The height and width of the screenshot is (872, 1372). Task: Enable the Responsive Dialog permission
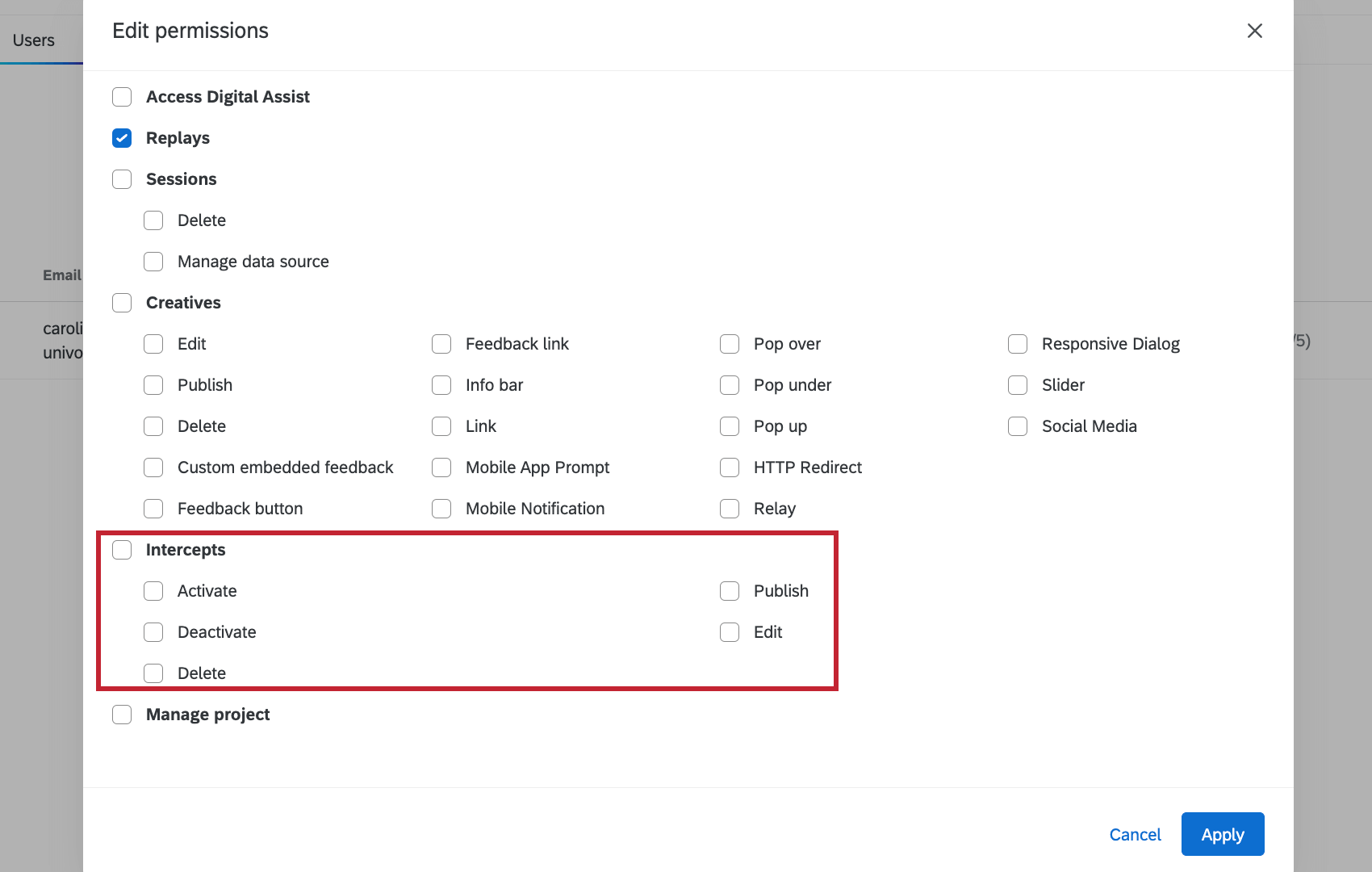click(1018, 344)
